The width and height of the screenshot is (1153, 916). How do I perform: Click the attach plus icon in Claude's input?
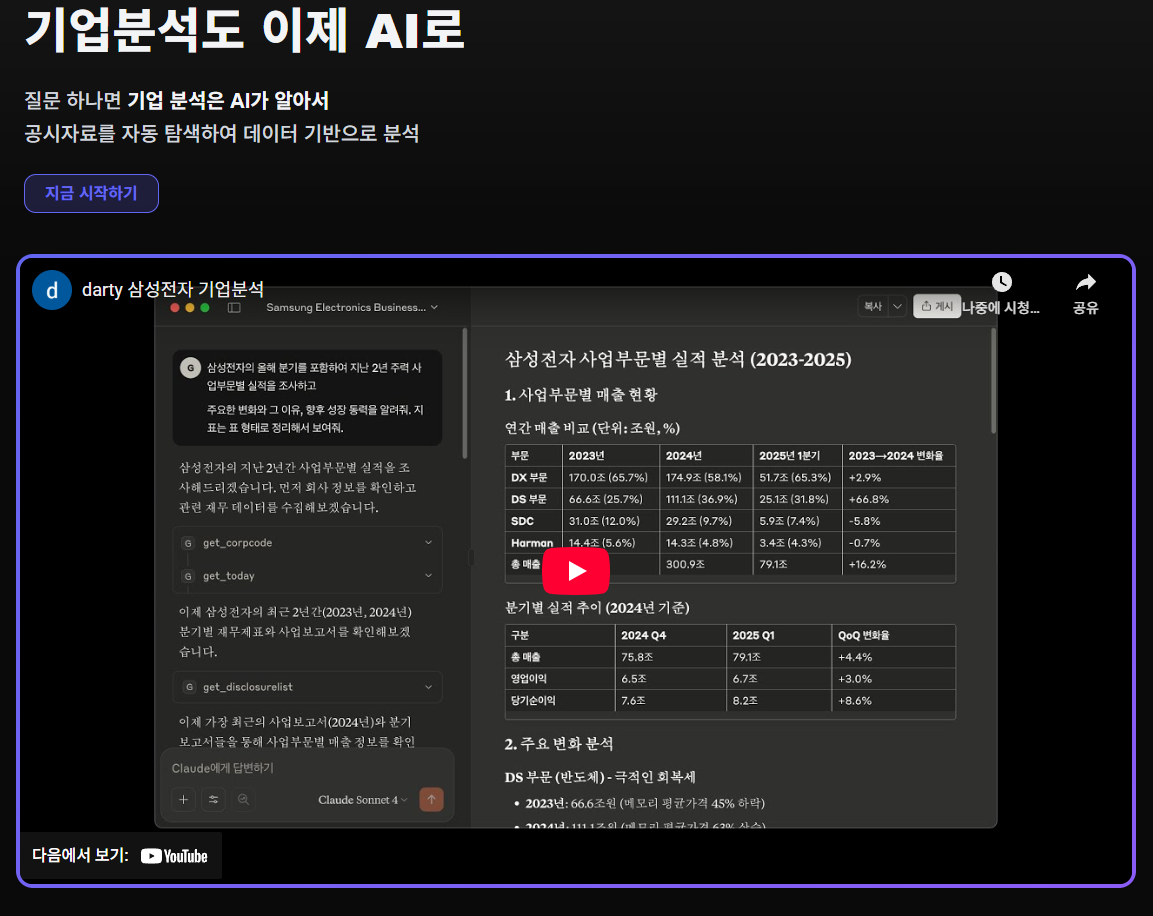pos(183,799)
